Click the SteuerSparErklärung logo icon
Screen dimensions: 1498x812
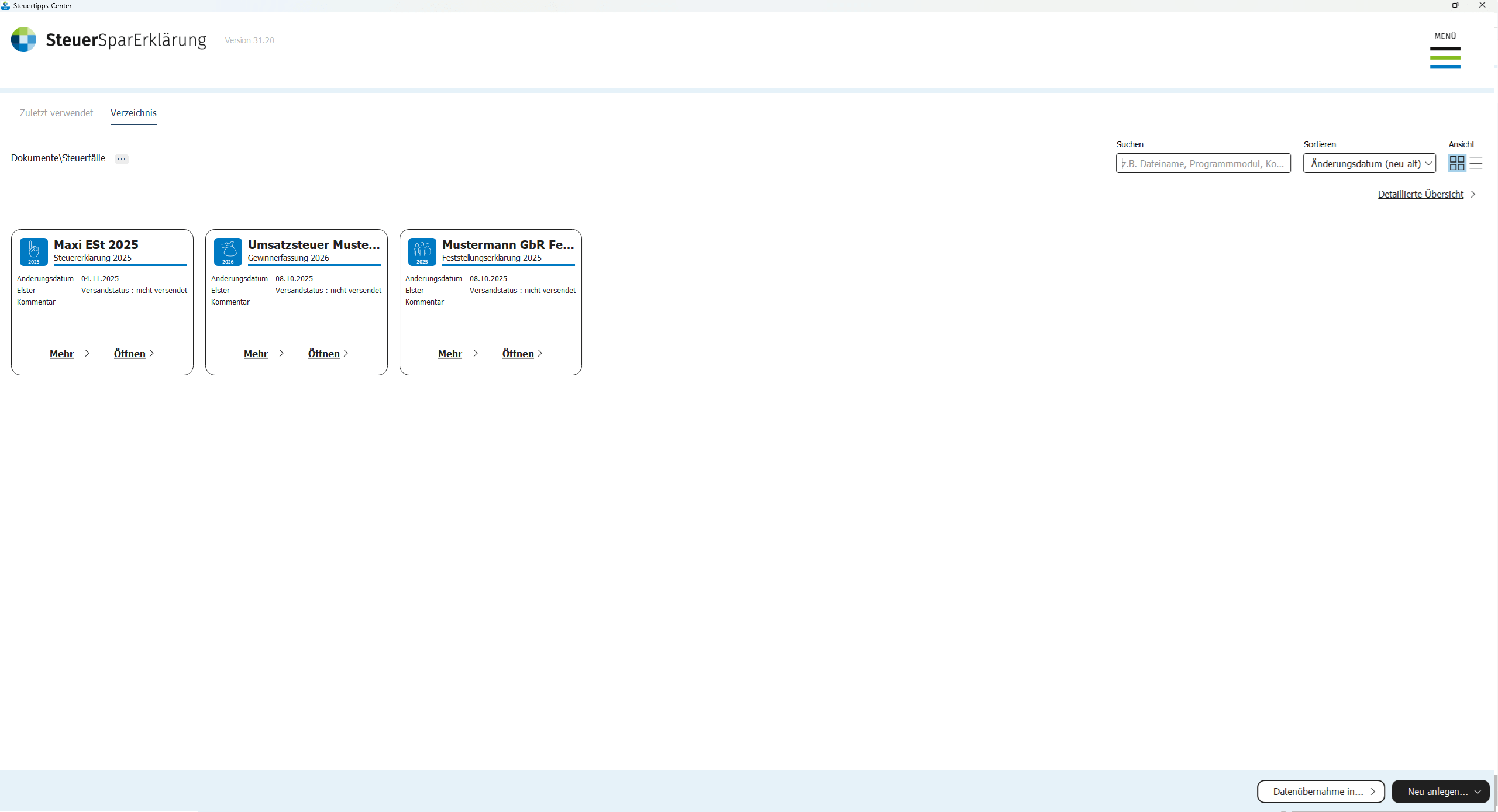coord(23,40)
